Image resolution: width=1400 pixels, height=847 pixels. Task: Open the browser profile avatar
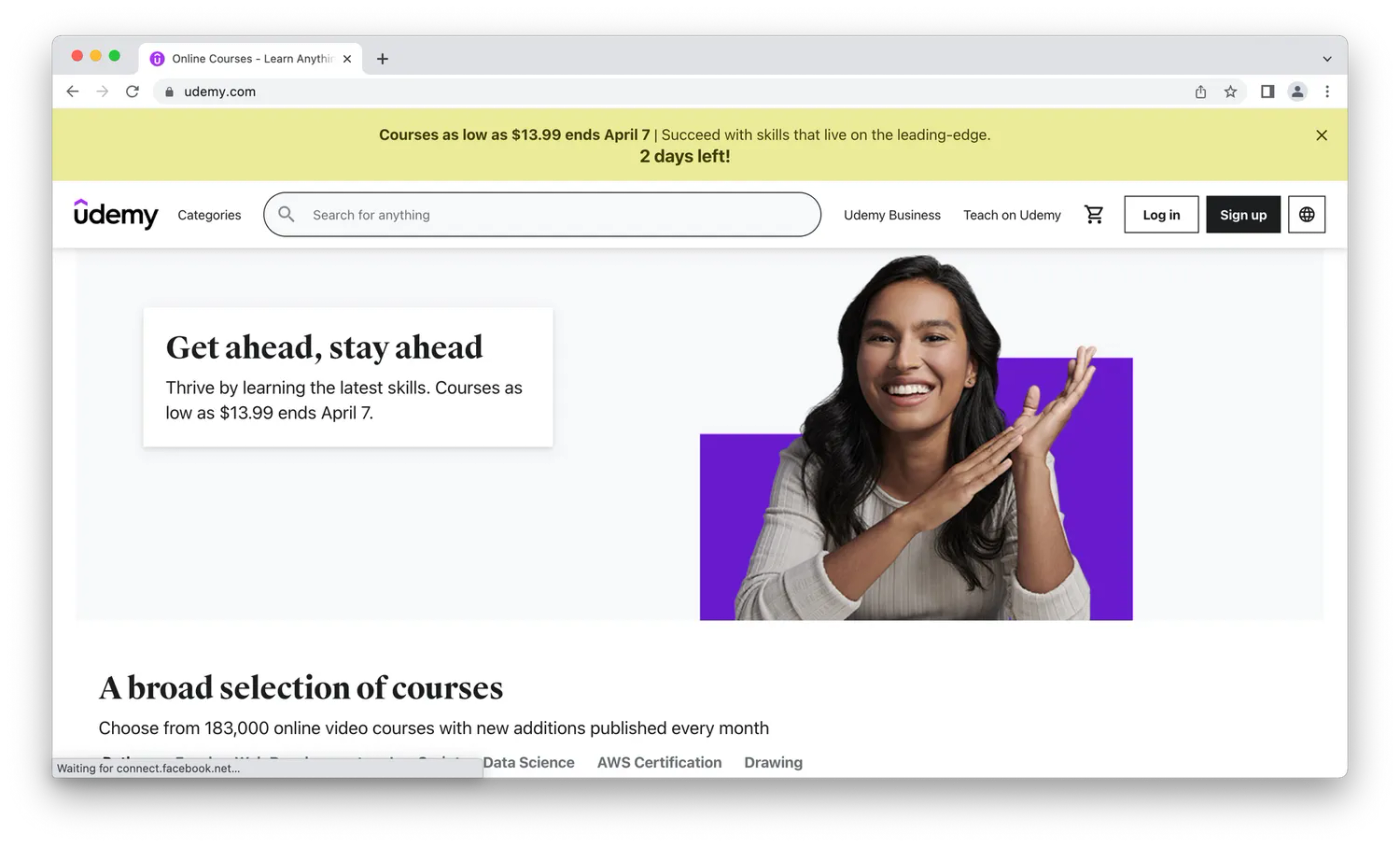pyautogui.click(x=1297, y=91)
